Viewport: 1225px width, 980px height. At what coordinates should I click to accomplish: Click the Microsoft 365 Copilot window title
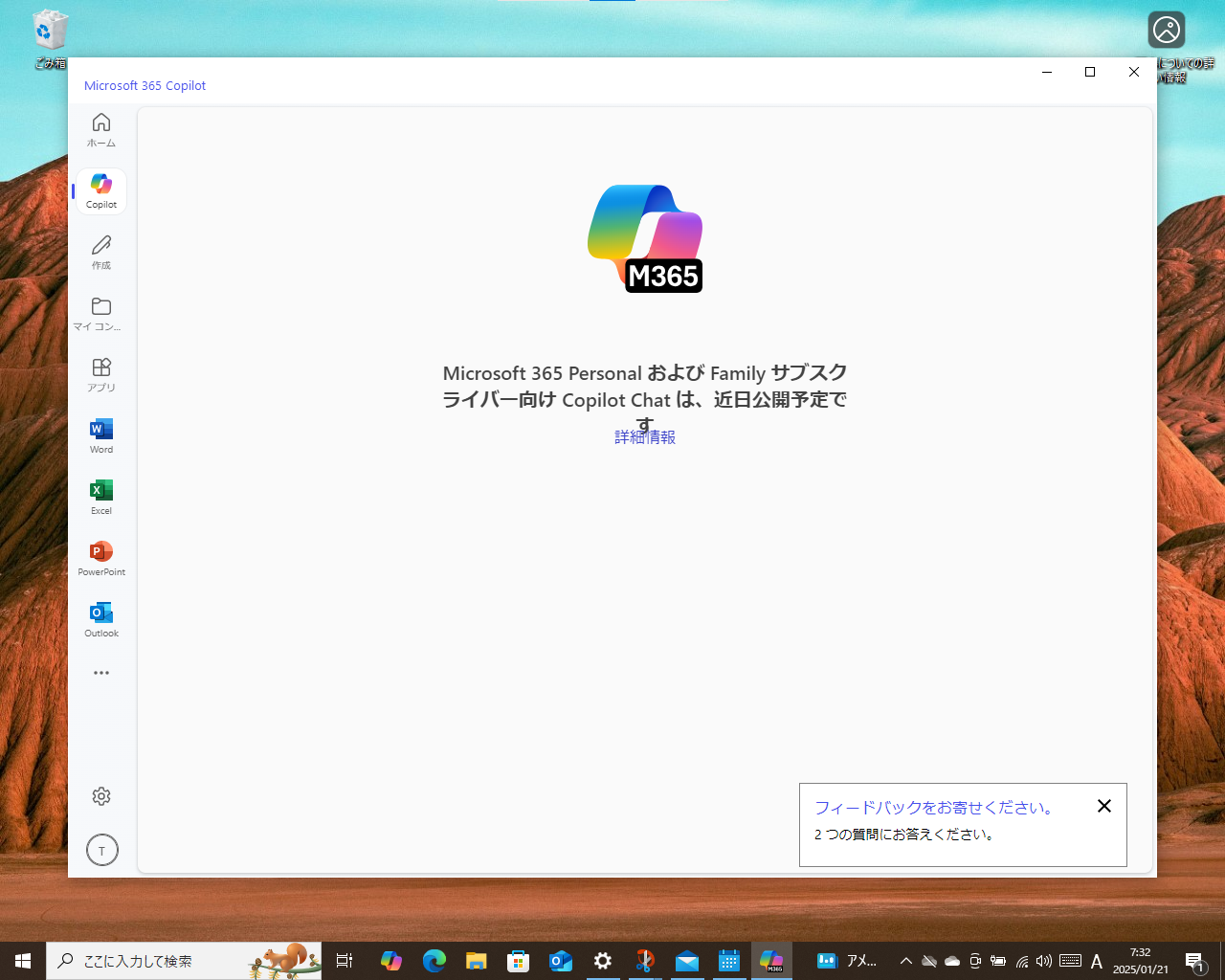coord(145,85)
